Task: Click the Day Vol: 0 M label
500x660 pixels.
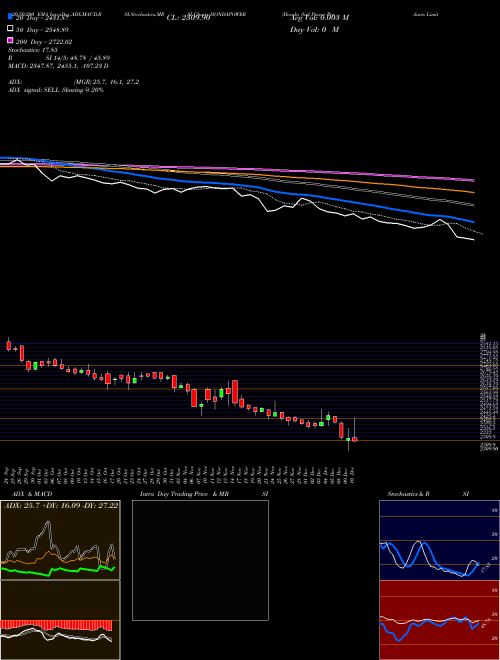Action: tap(314, 30)
